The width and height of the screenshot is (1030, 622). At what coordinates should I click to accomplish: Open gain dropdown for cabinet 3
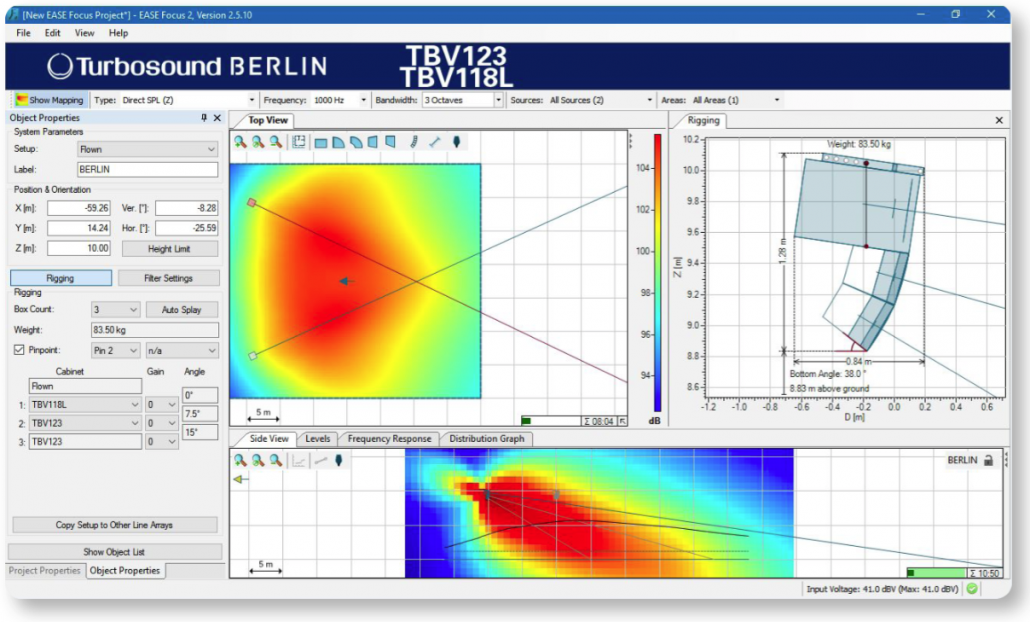click(x=162, y=442)
